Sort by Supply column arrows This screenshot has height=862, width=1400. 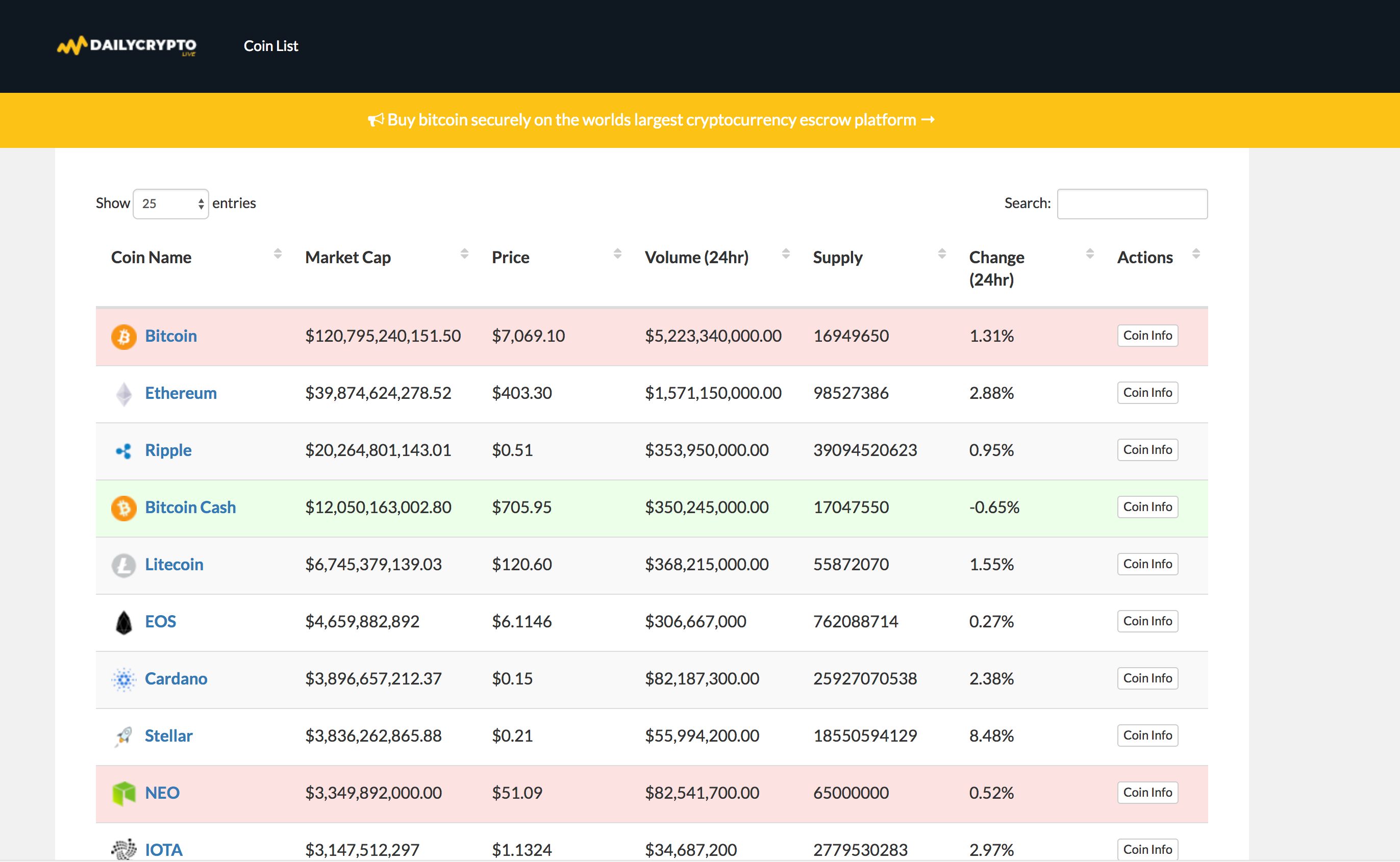pyautogui.click(x=942, y=253)
